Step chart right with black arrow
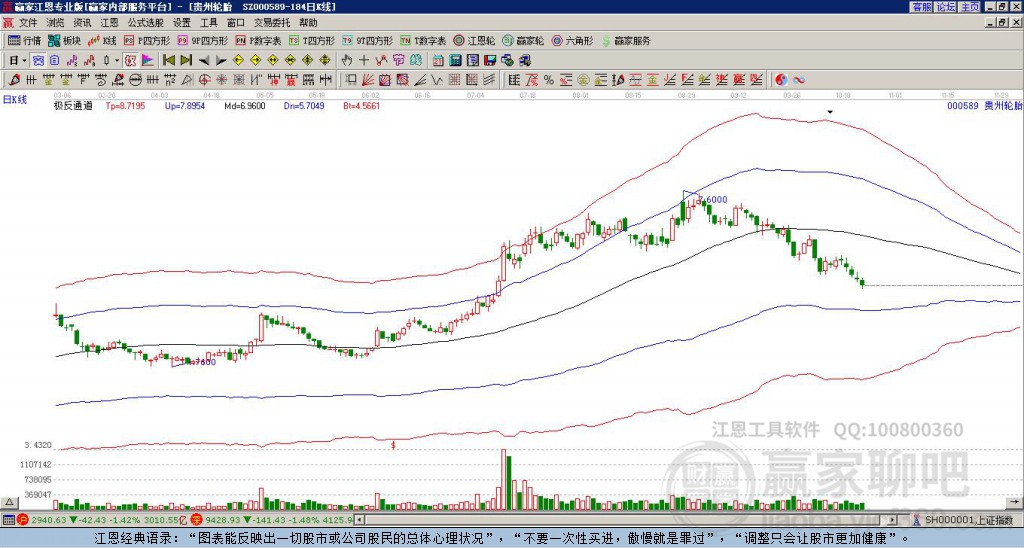The height and width of the screenshot is (548, 1024). click(x=221, y=61)
